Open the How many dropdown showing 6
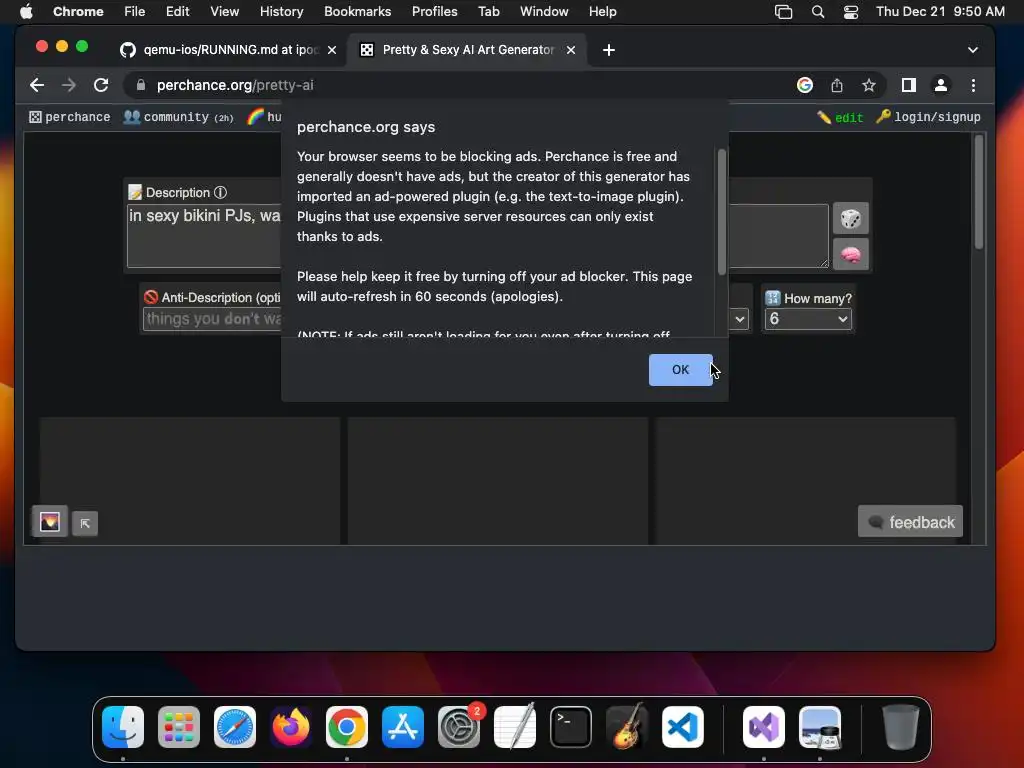The image size is (1024, 768). tap(808, 319)
